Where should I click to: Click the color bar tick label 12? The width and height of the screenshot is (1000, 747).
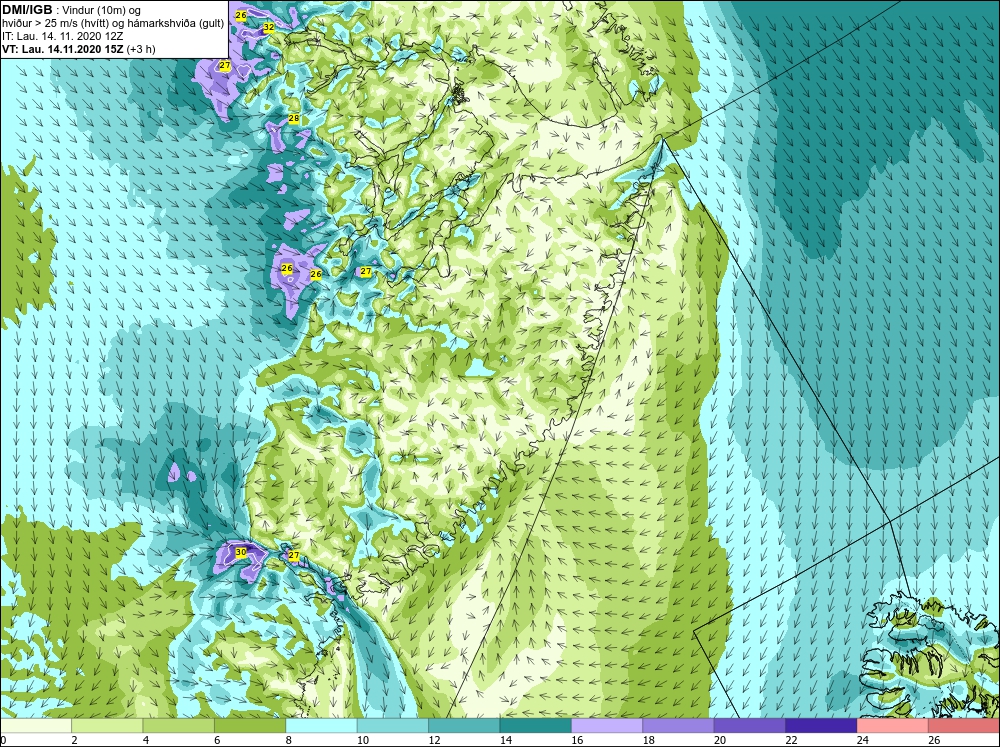(x=434, y=740)
